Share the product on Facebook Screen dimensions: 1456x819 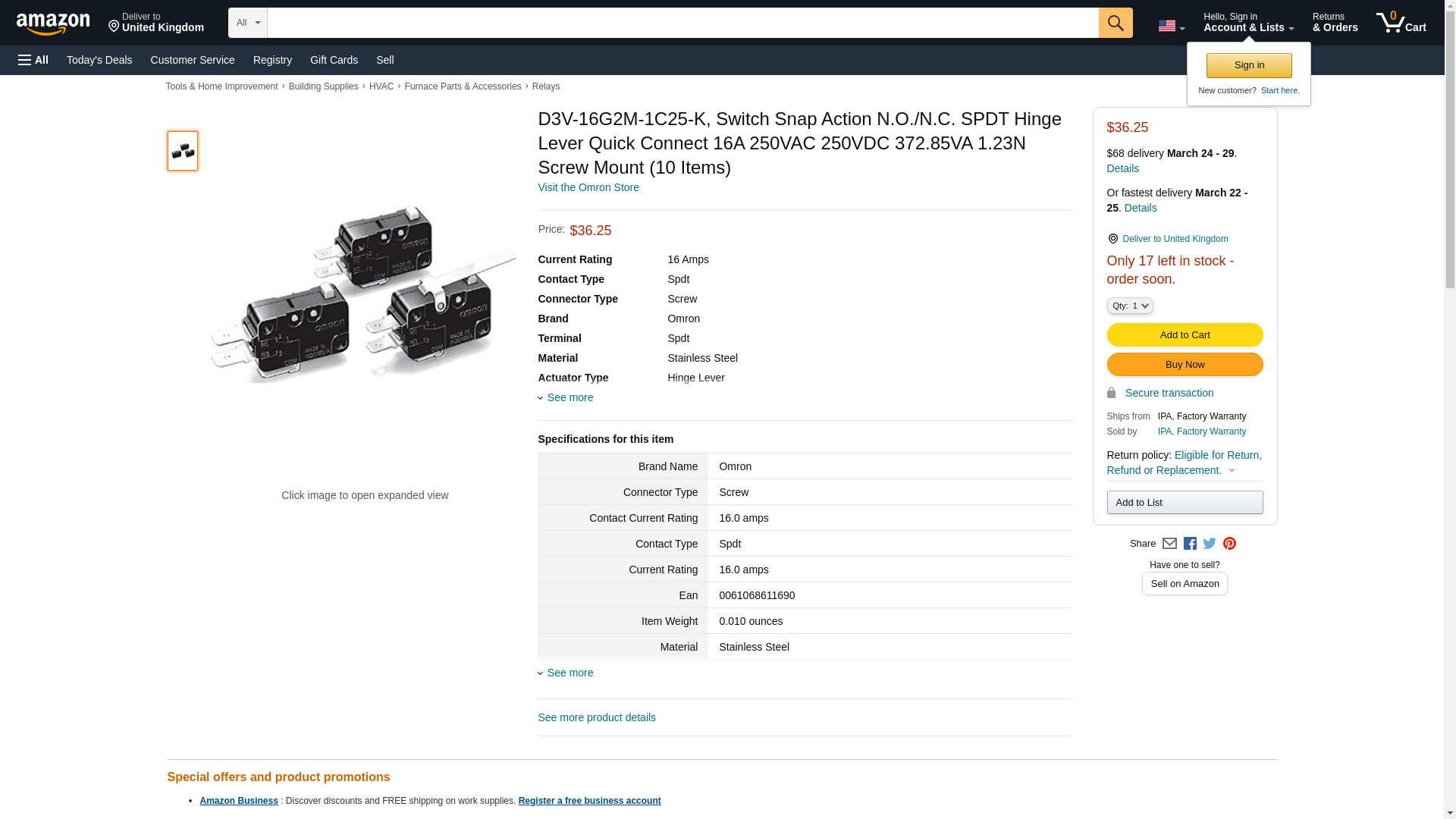point(1190,544)
